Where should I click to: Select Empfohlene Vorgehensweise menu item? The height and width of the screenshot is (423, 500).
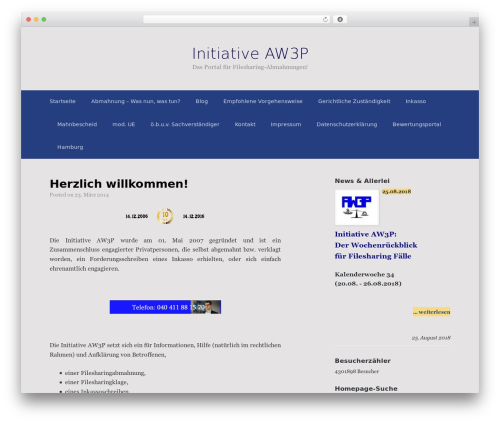coord(263,101)
